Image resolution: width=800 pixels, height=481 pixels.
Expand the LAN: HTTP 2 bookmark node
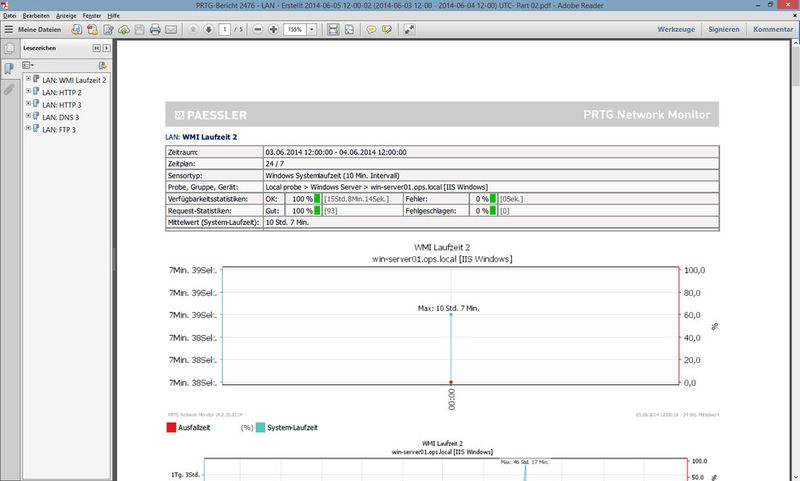coord(27,92)
